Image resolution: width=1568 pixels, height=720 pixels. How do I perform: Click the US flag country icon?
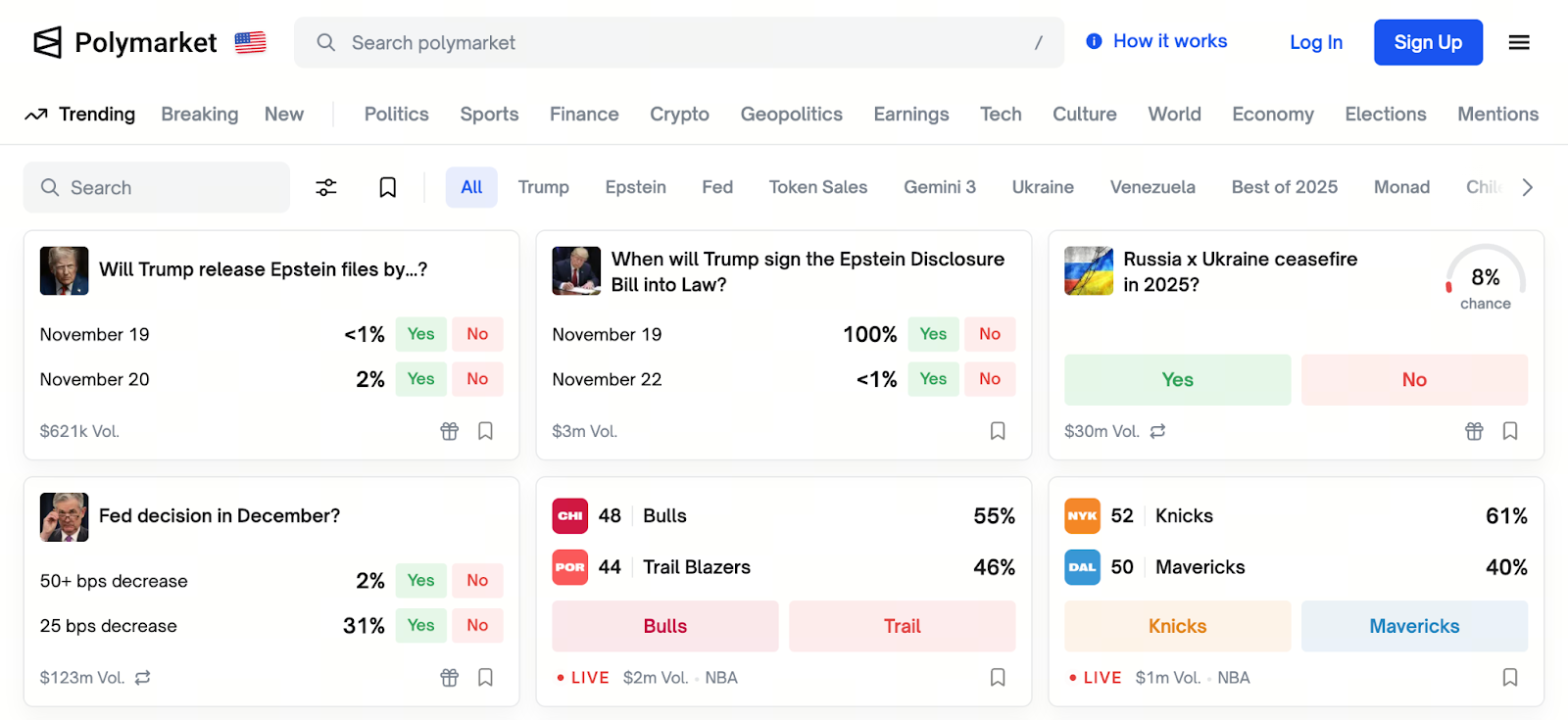[251, 42]
